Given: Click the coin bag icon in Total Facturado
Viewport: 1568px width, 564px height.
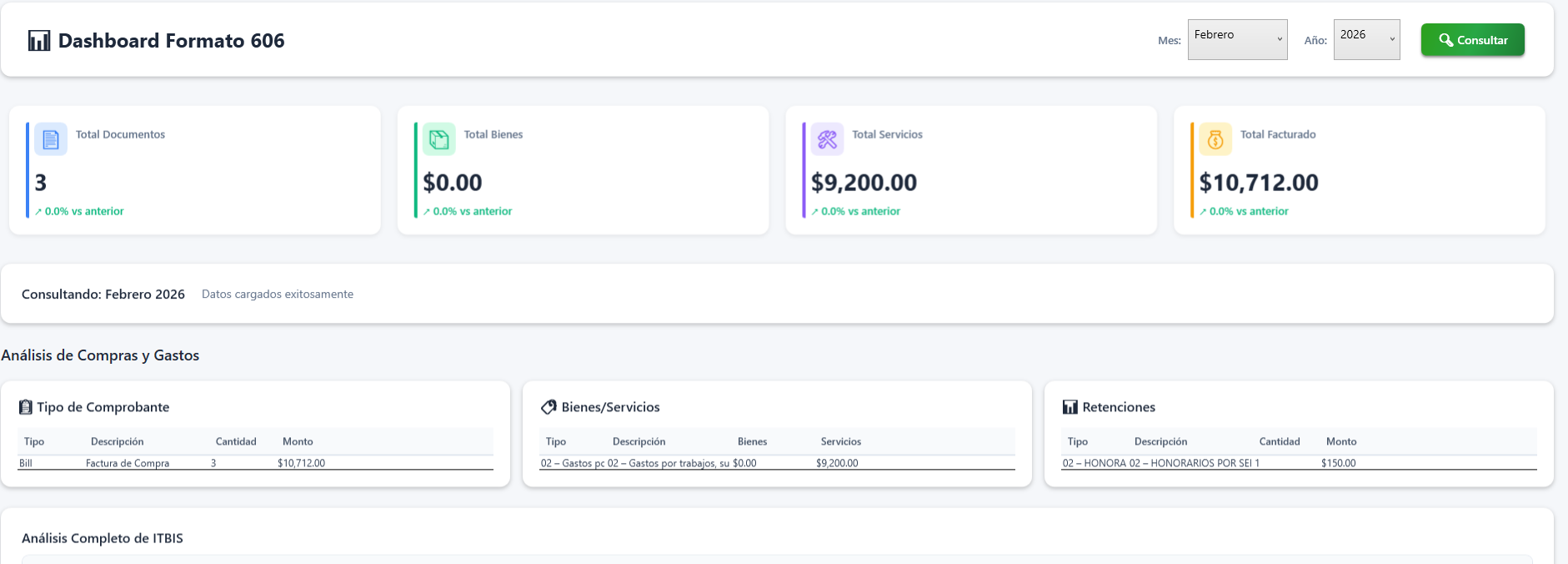Looking at the screenshot, I should click(x=1215, y=139).
